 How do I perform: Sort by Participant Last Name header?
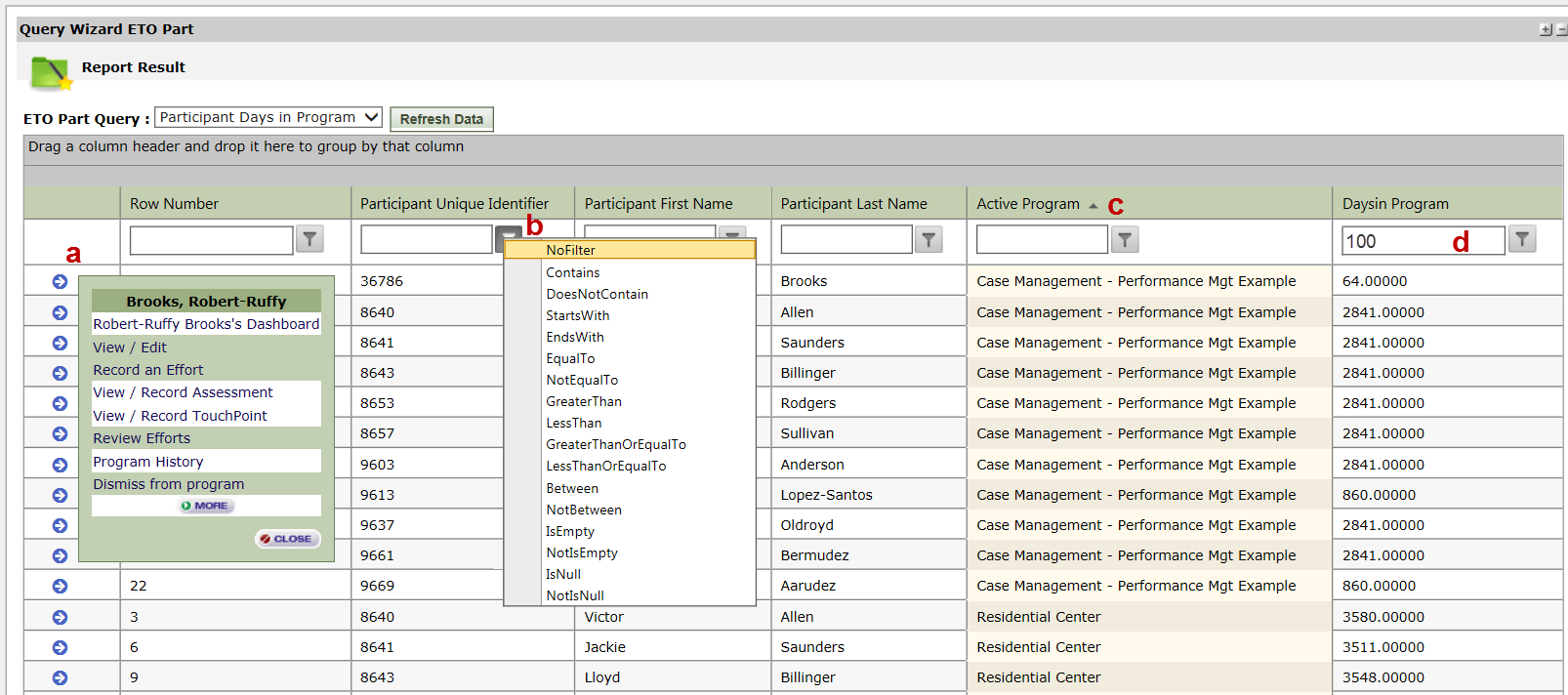click(x=854, y=204)
